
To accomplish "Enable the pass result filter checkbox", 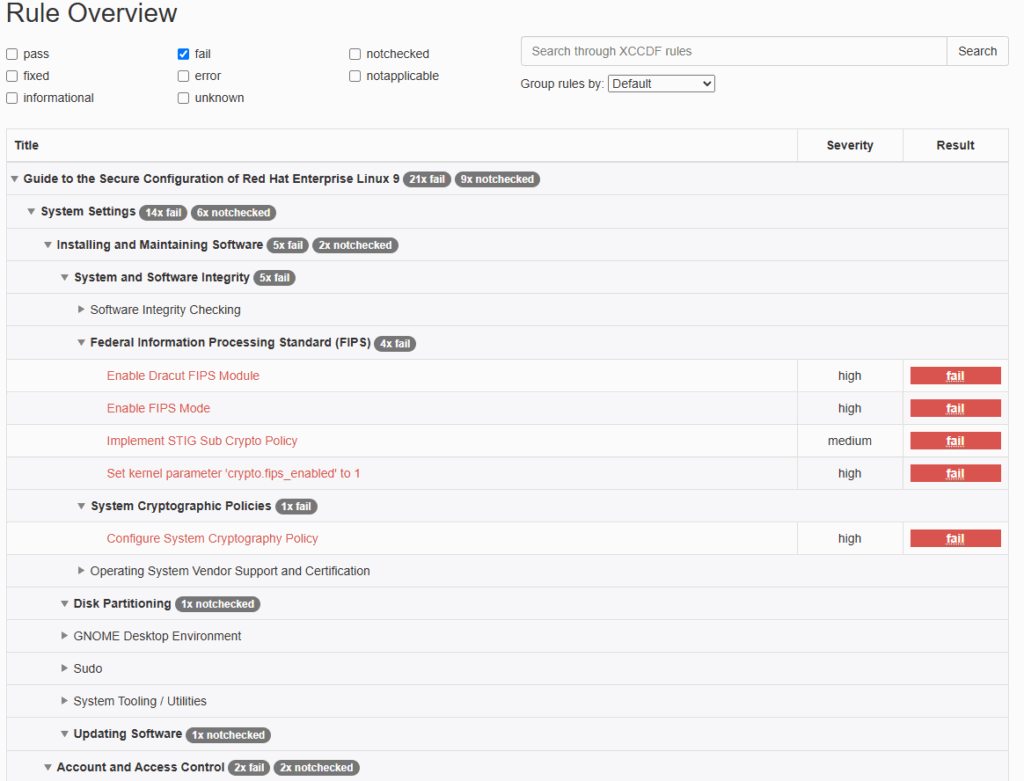I will (12, 54).
